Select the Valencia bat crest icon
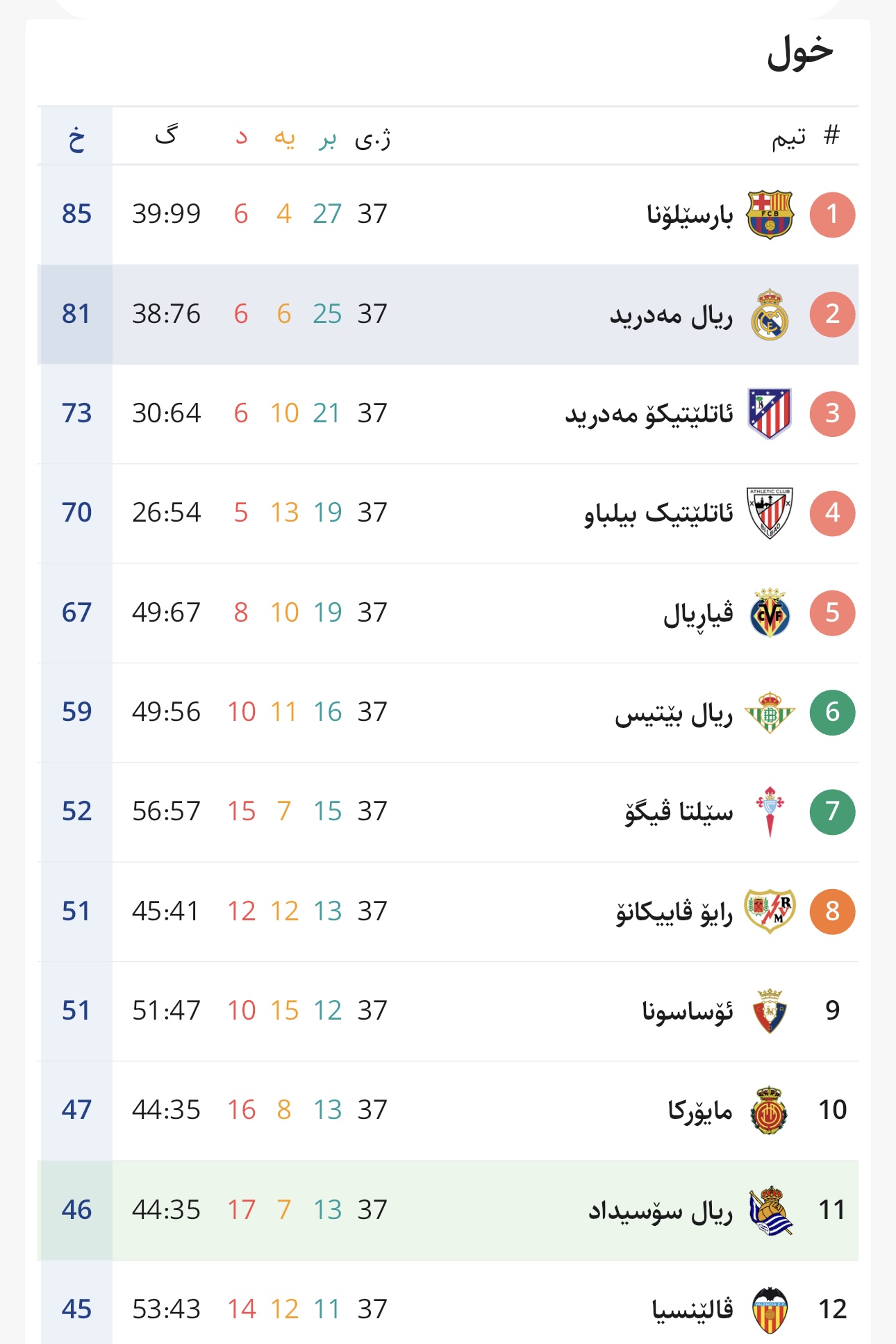Image resolution: width=896 pixels, height=1344 pixels. [770, 1309]
